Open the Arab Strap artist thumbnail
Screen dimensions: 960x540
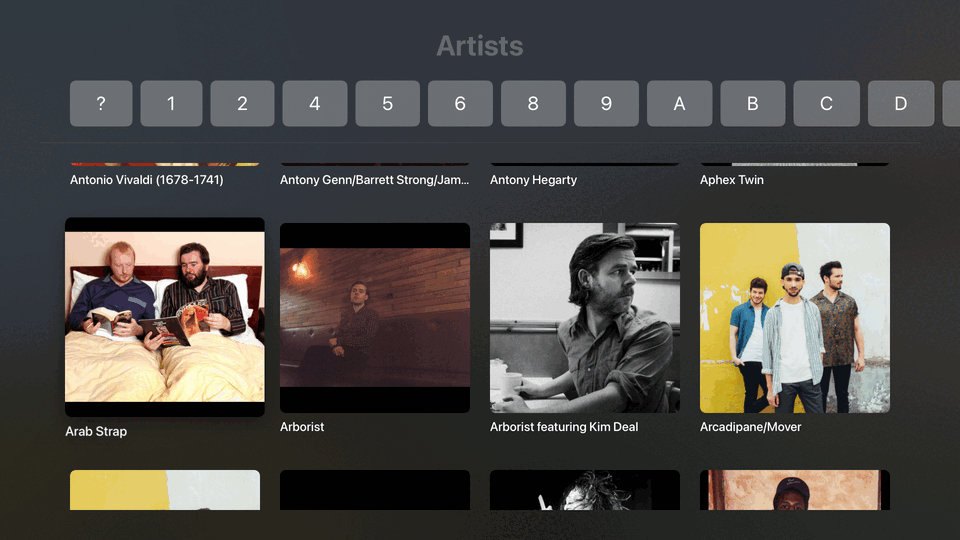pos(165,317)
